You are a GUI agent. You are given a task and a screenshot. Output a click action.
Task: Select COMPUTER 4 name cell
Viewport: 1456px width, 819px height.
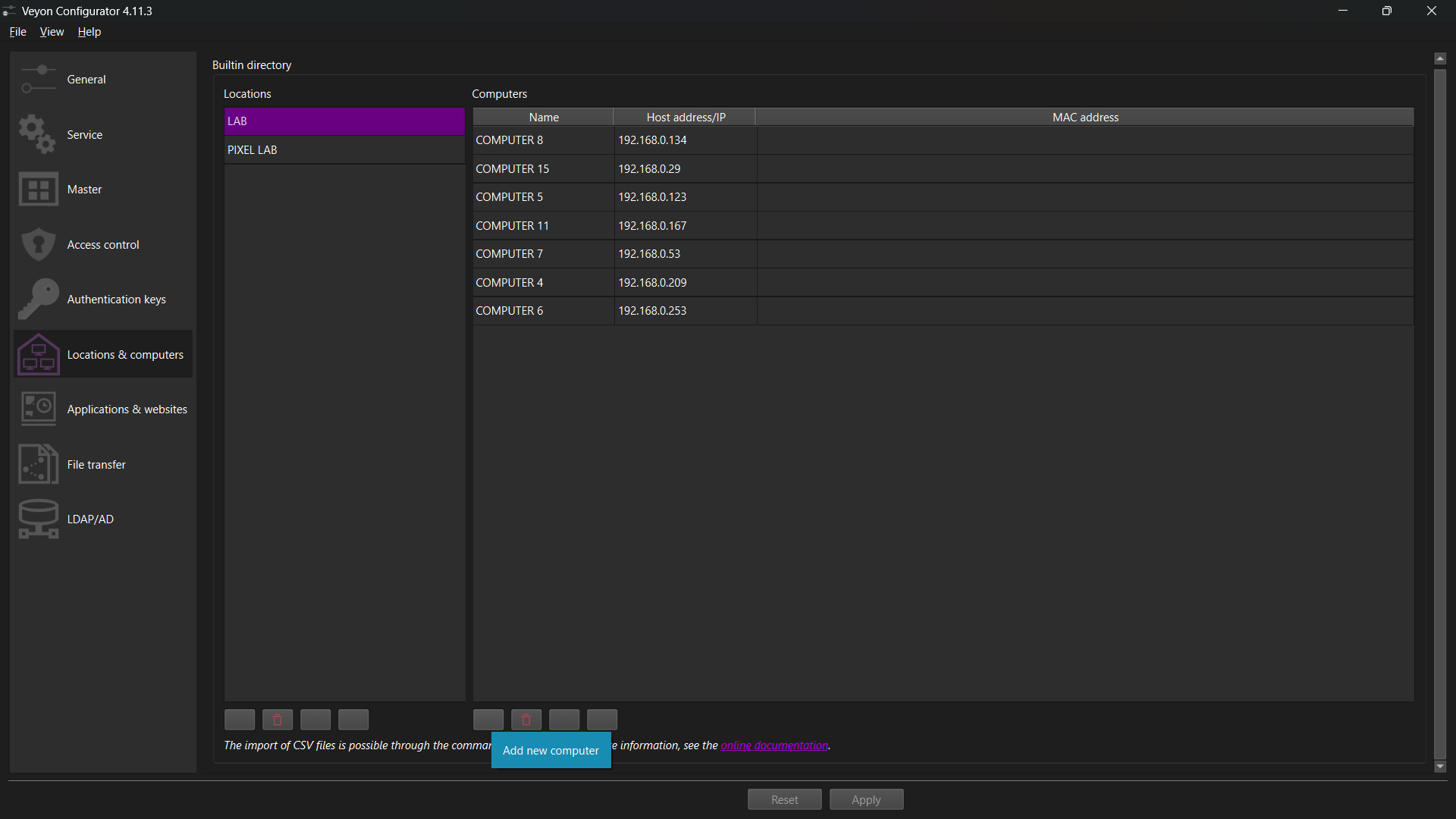coord(544,283)
